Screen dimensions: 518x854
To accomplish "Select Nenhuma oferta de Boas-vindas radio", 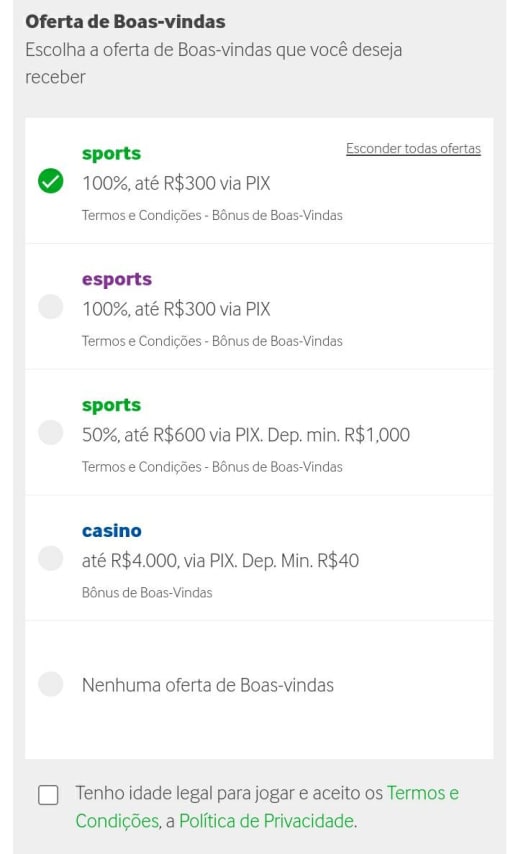I will (51, 684).
